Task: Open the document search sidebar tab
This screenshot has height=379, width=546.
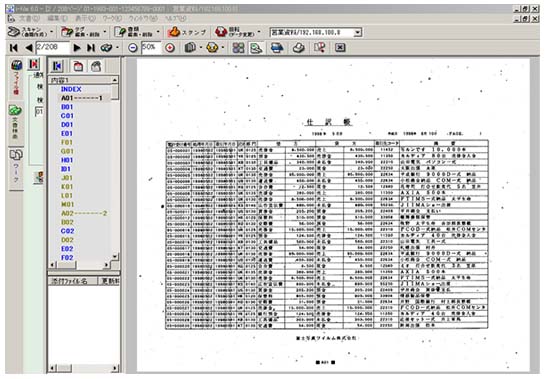Action: pos(16,123)
